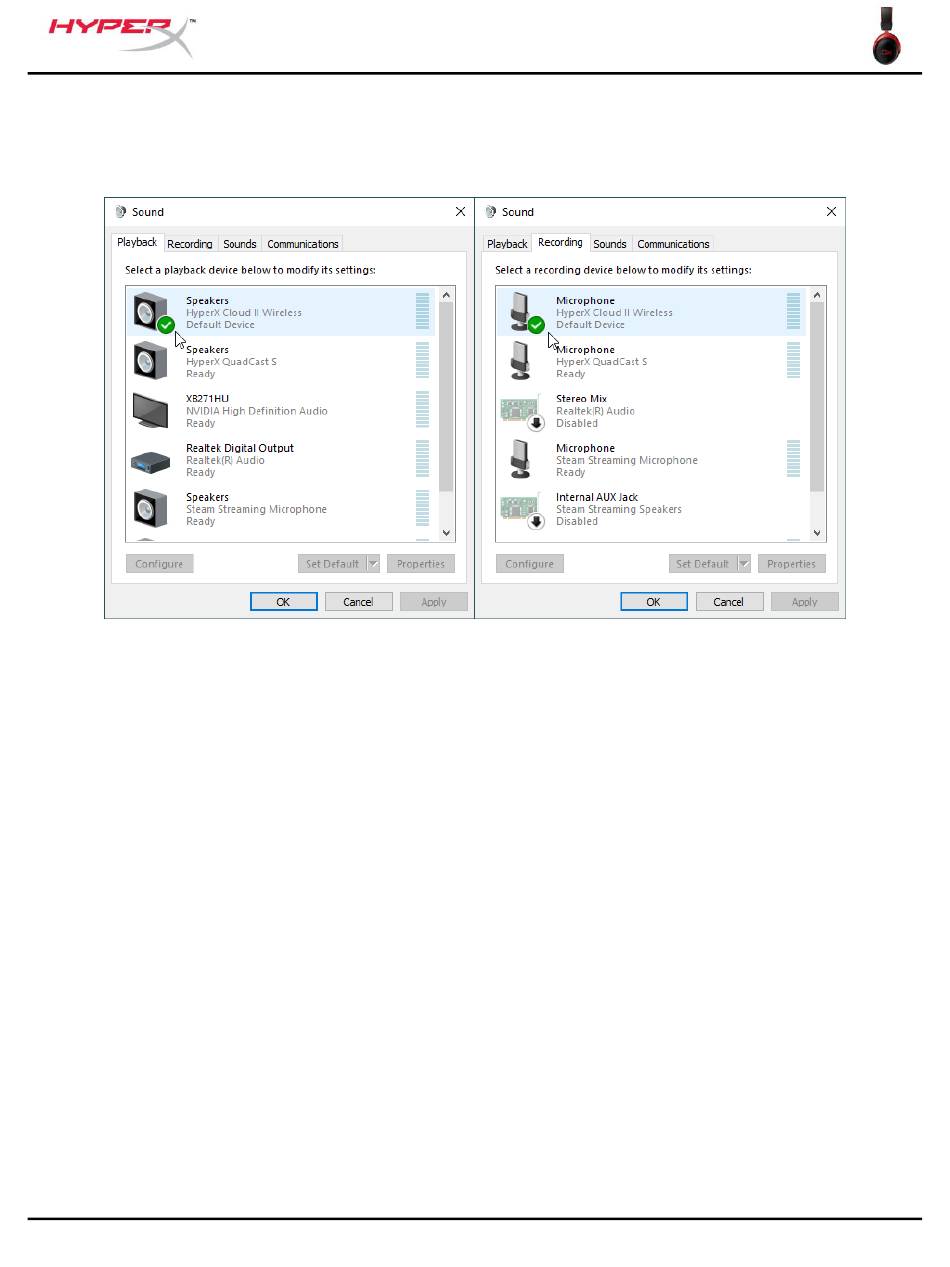Open Set Default dropdown arrow in Recording window
The width and height of the screenshot is (950, 1267).
744,564
